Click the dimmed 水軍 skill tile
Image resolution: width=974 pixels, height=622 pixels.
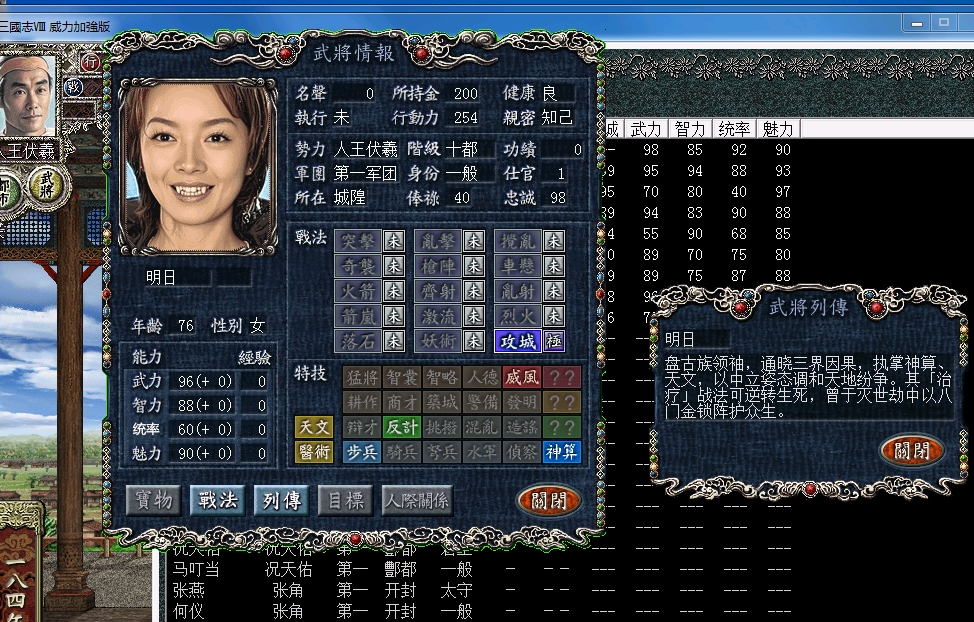point(482,452)
